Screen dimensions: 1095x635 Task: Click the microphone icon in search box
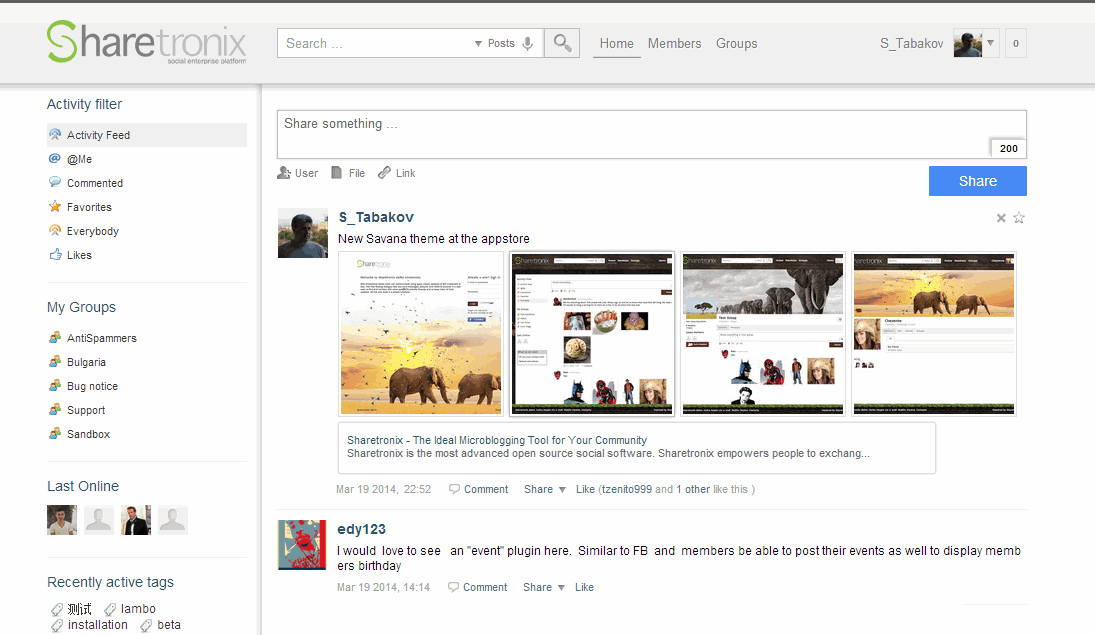528,43
